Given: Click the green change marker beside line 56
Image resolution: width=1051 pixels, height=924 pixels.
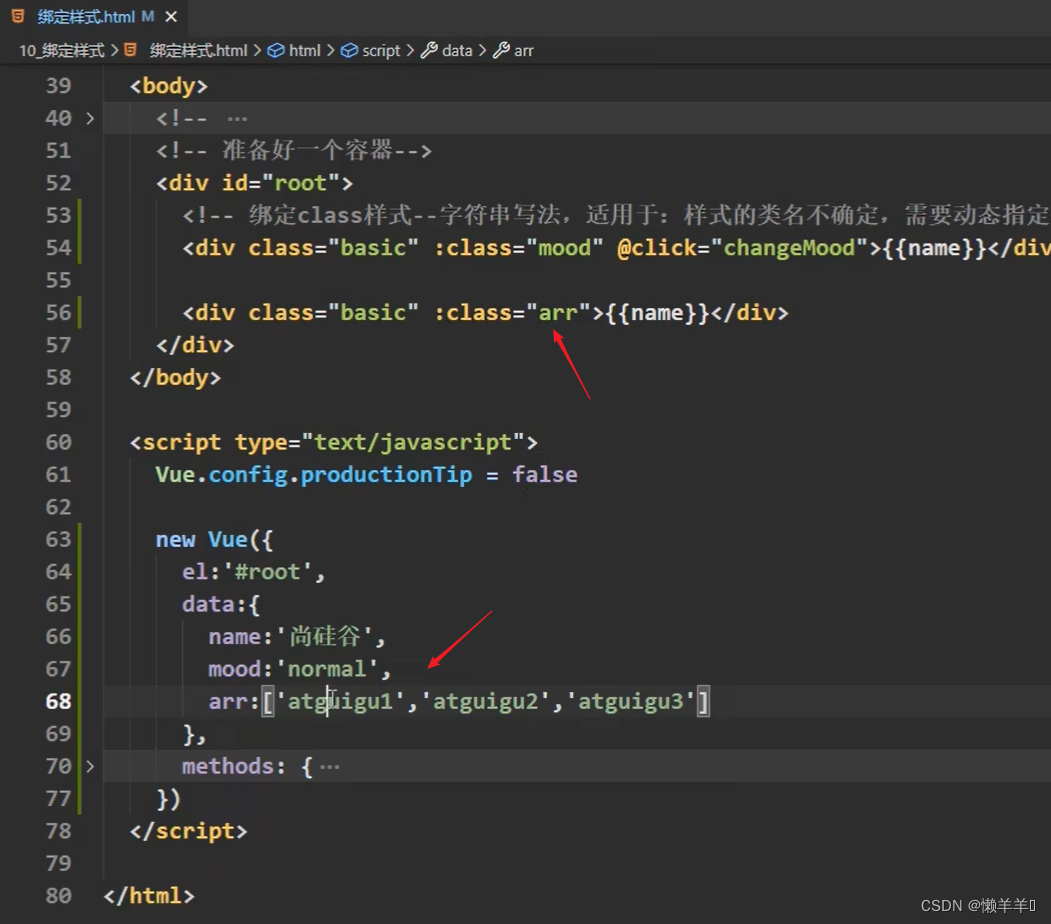Looking at the screenshot, I should point(79,312).
